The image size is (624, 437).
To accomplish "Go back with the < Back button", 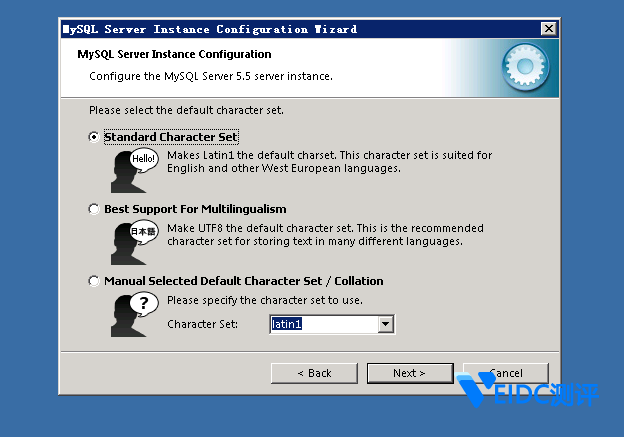I will 314,373.
